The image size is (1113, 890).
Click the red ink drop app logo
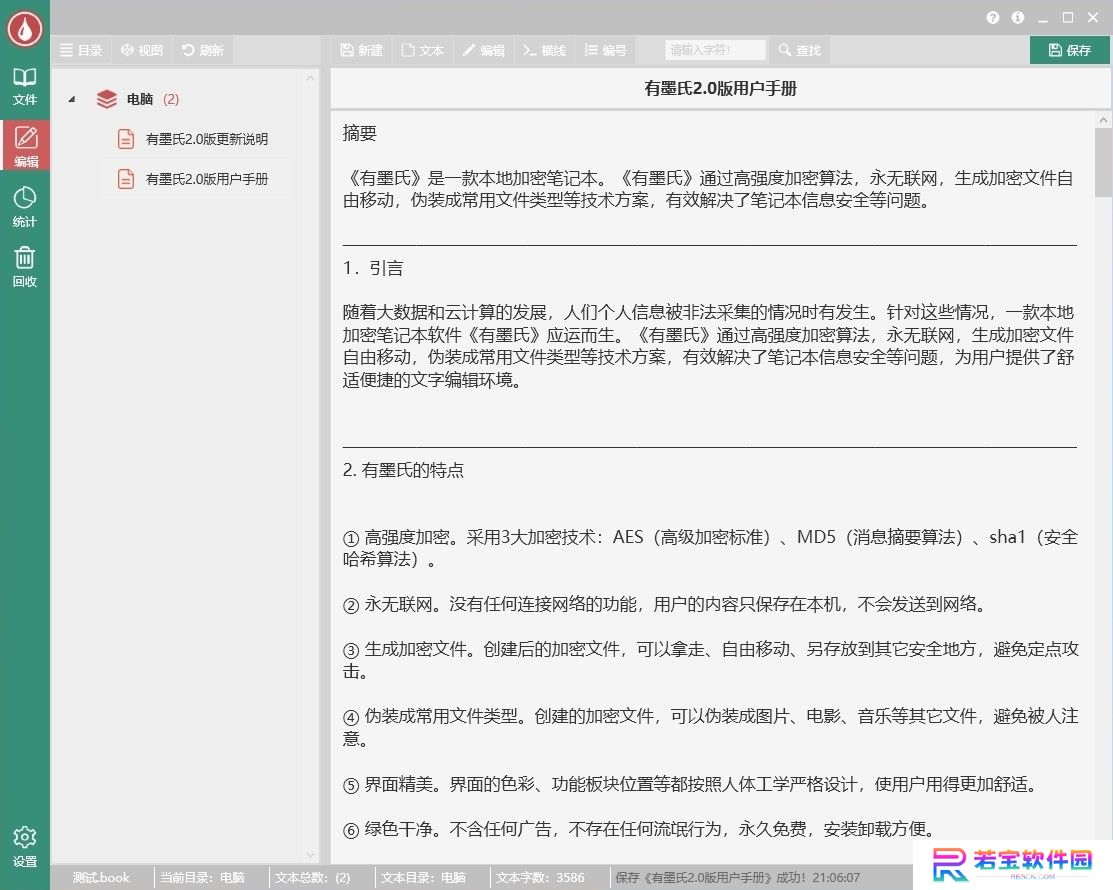(25, 29)
